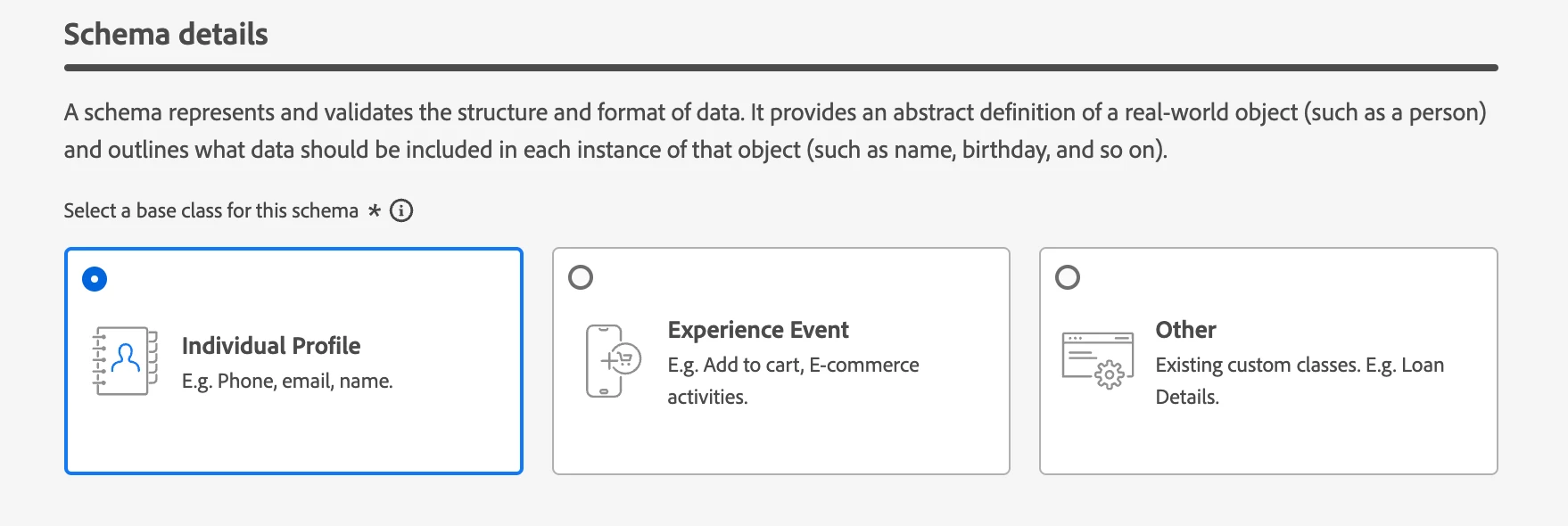The image size is (1568, 526).
Task: Select the Experience Event radio button
Action: click(x=581, y=277)
